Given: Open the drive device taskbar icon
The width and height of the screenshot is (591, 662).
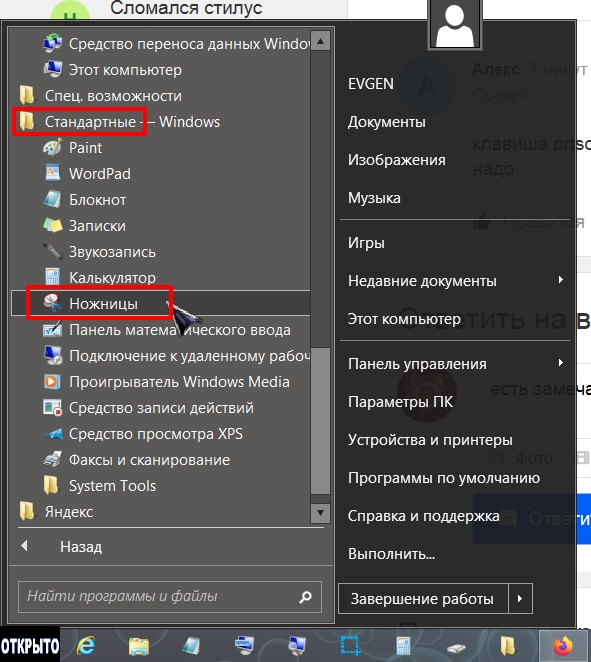Looking at the screenshot, I should tap(456, 647).
